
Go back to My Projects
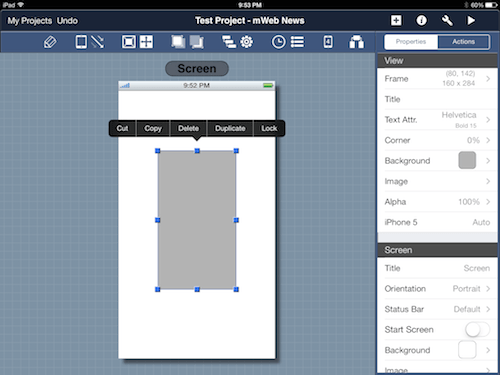pyautogui.click(x=30, y=21)
